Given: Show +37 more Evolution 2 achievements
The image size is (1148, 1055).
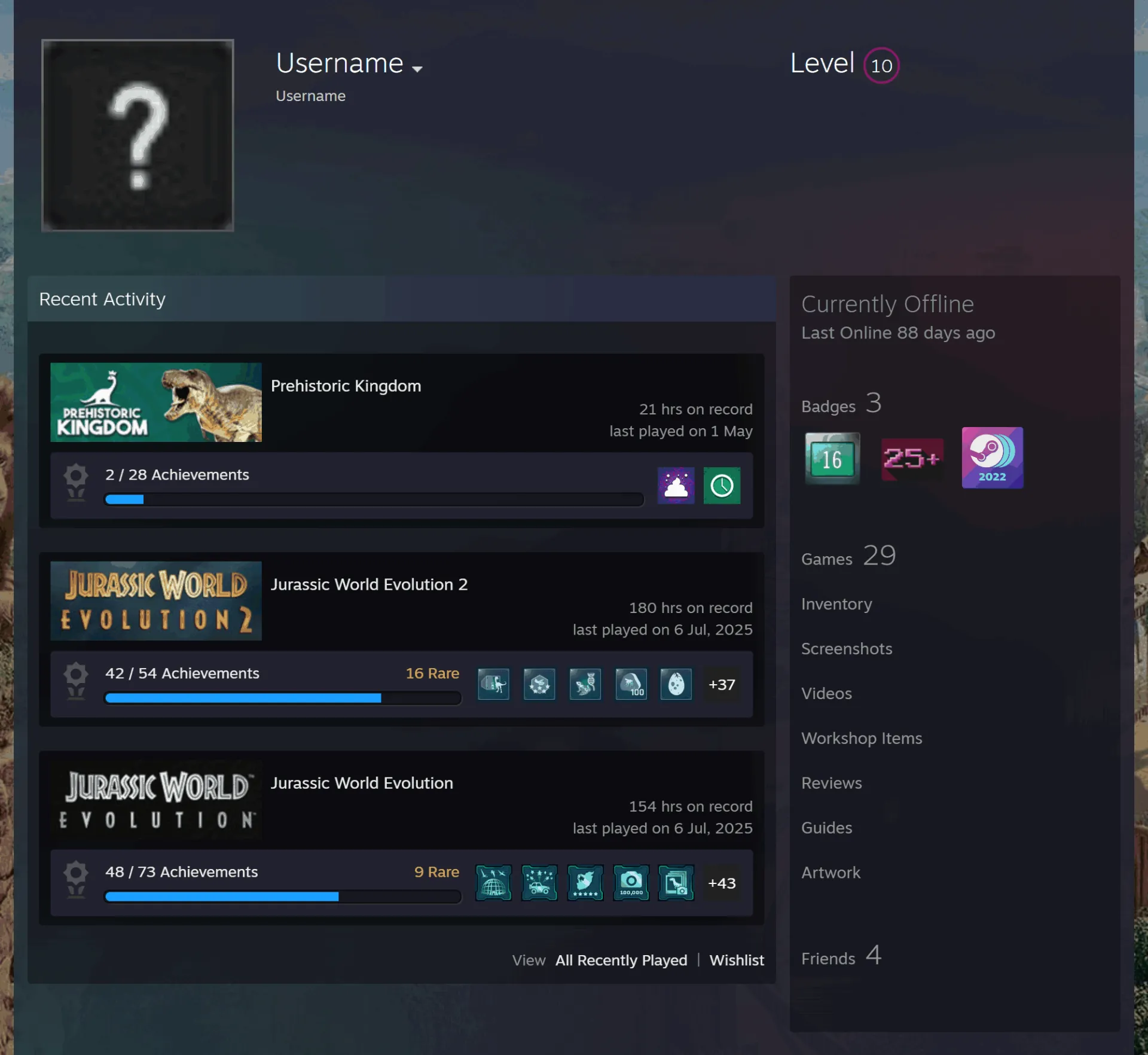Looking at the screenshot, I should coord(722,684).
